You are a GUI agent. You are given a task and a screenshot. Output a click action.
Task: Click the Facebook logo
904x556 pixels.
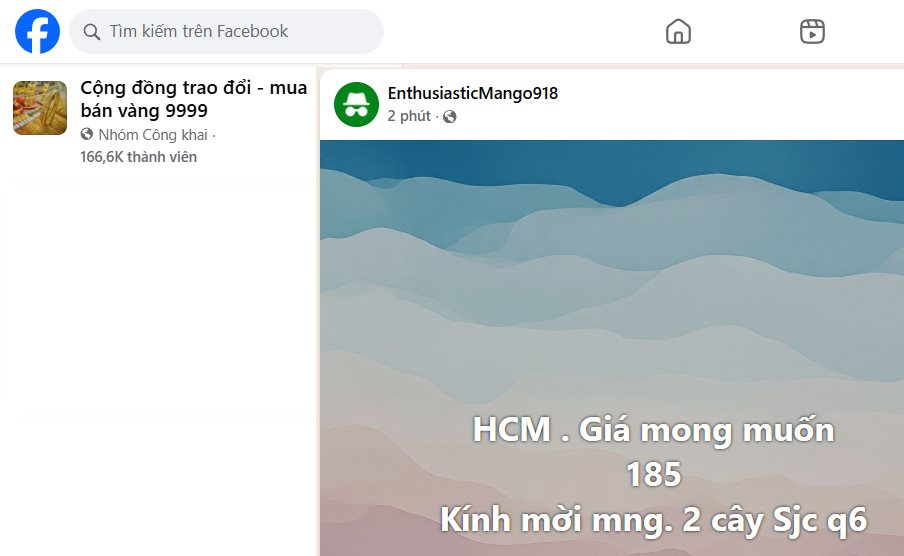(37, 31)
